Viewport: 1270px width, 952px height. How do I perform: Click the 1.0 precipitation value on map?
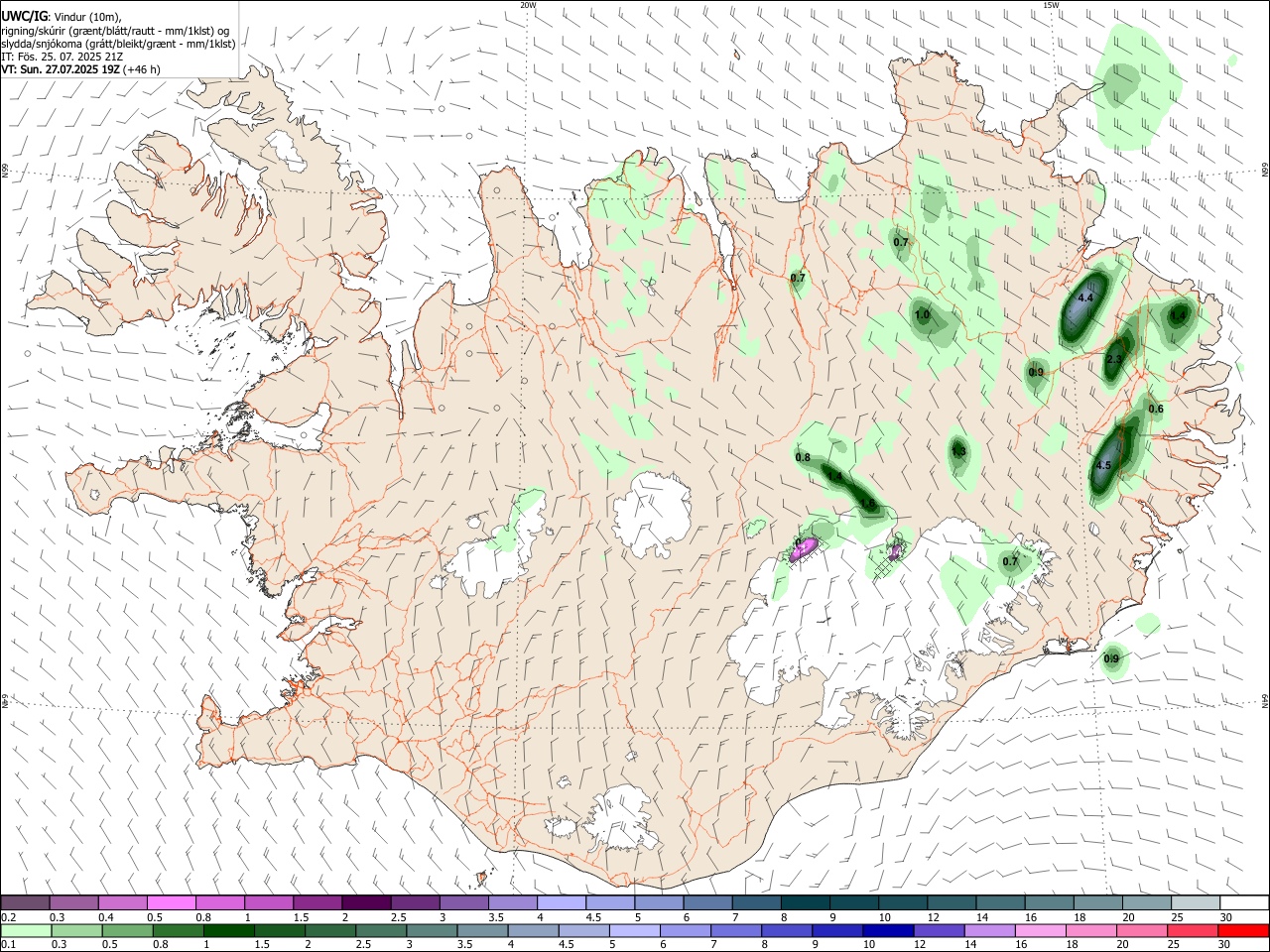922,315
